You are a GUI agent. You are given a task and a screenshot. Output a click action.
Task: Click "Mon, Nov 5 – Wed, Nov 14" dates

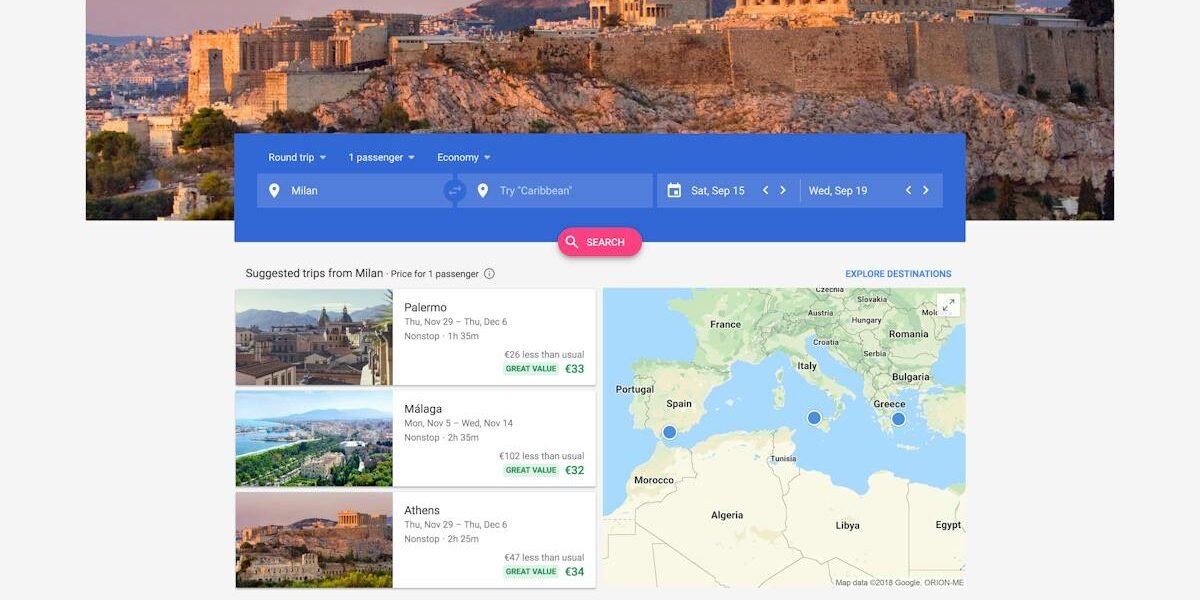pos(458,423)
